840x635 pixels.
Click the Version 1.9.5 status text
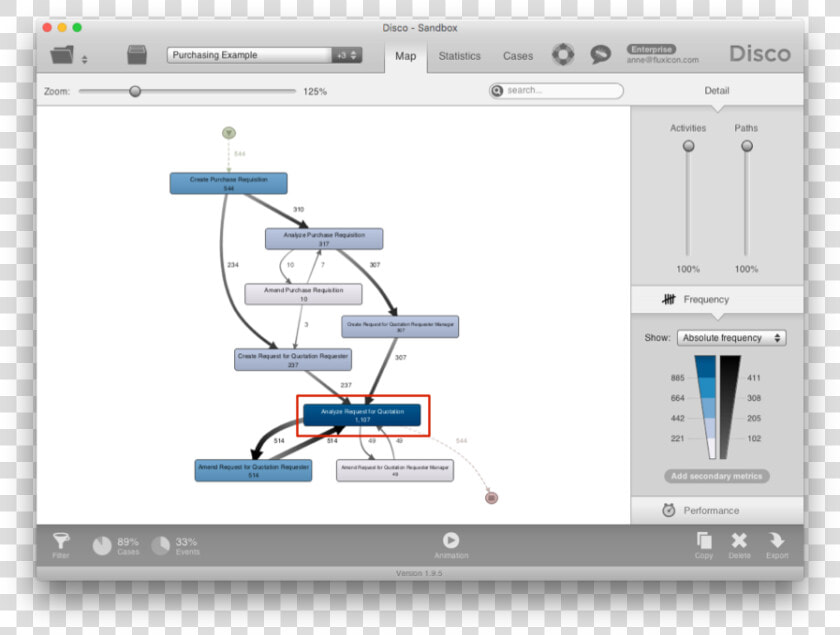pyautogui.click(x=419, y=573)
